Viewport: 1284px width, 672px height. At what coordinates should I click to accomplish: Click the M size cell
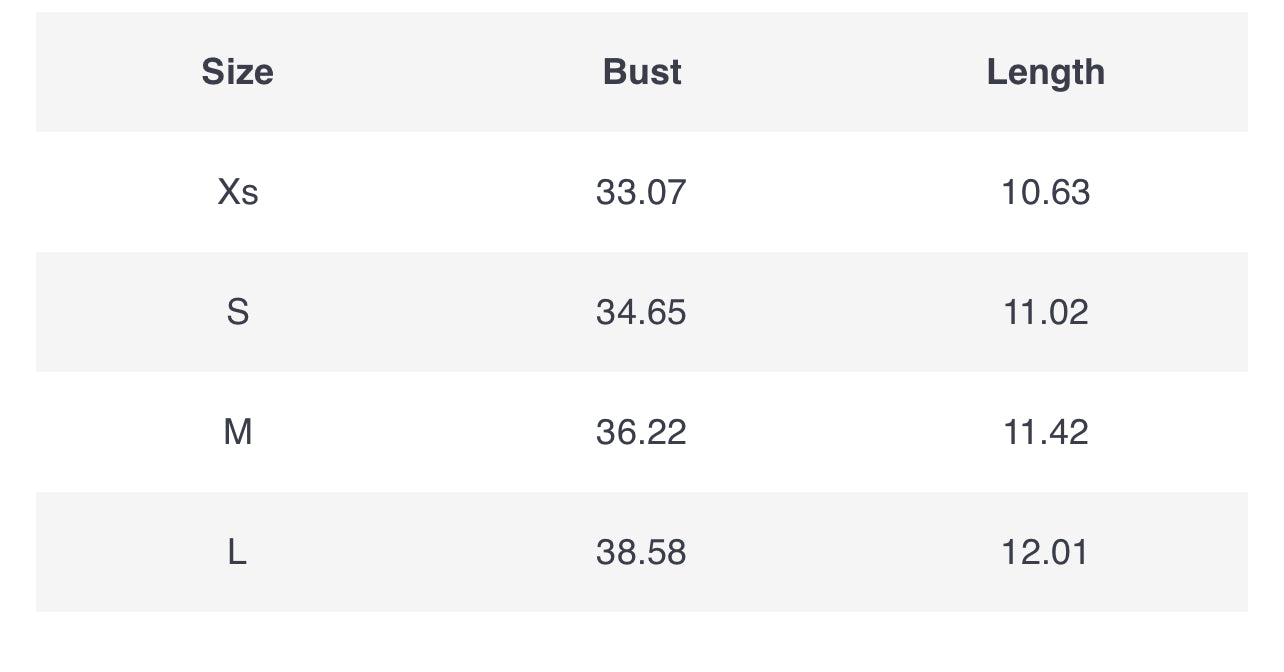(x=238, y=432)
